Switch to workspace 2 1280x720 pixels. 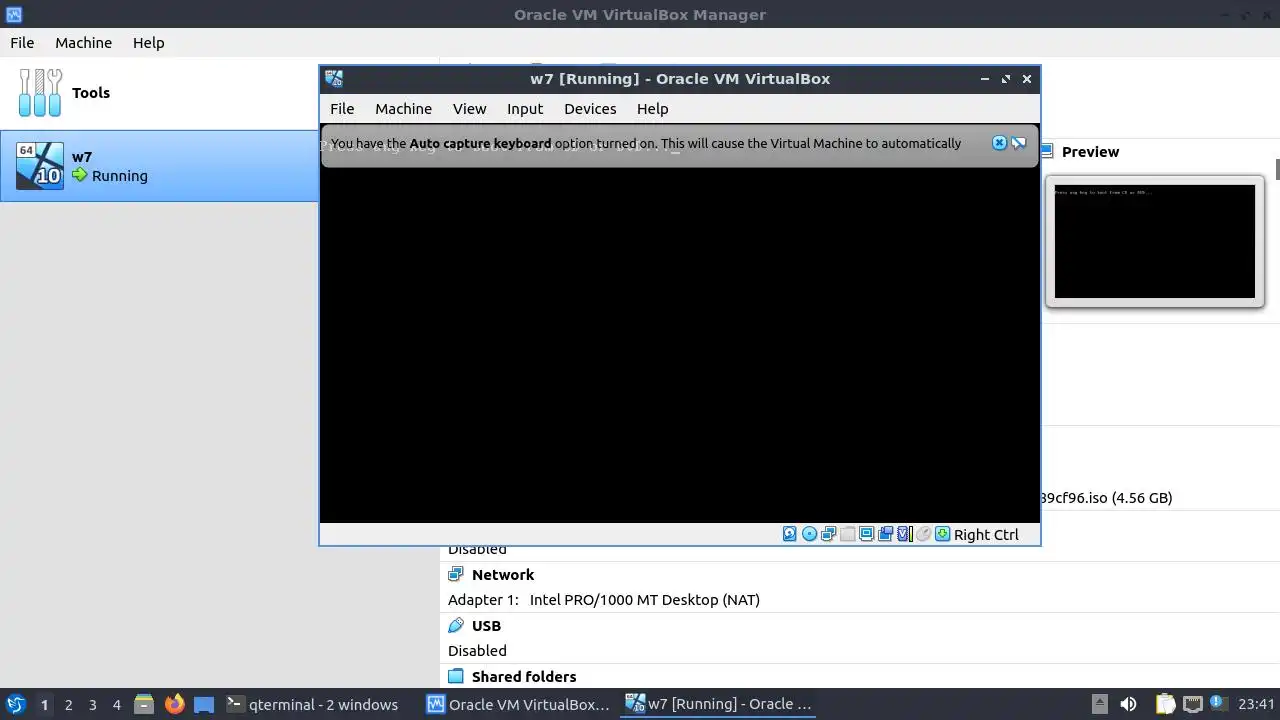coord(68,705)
